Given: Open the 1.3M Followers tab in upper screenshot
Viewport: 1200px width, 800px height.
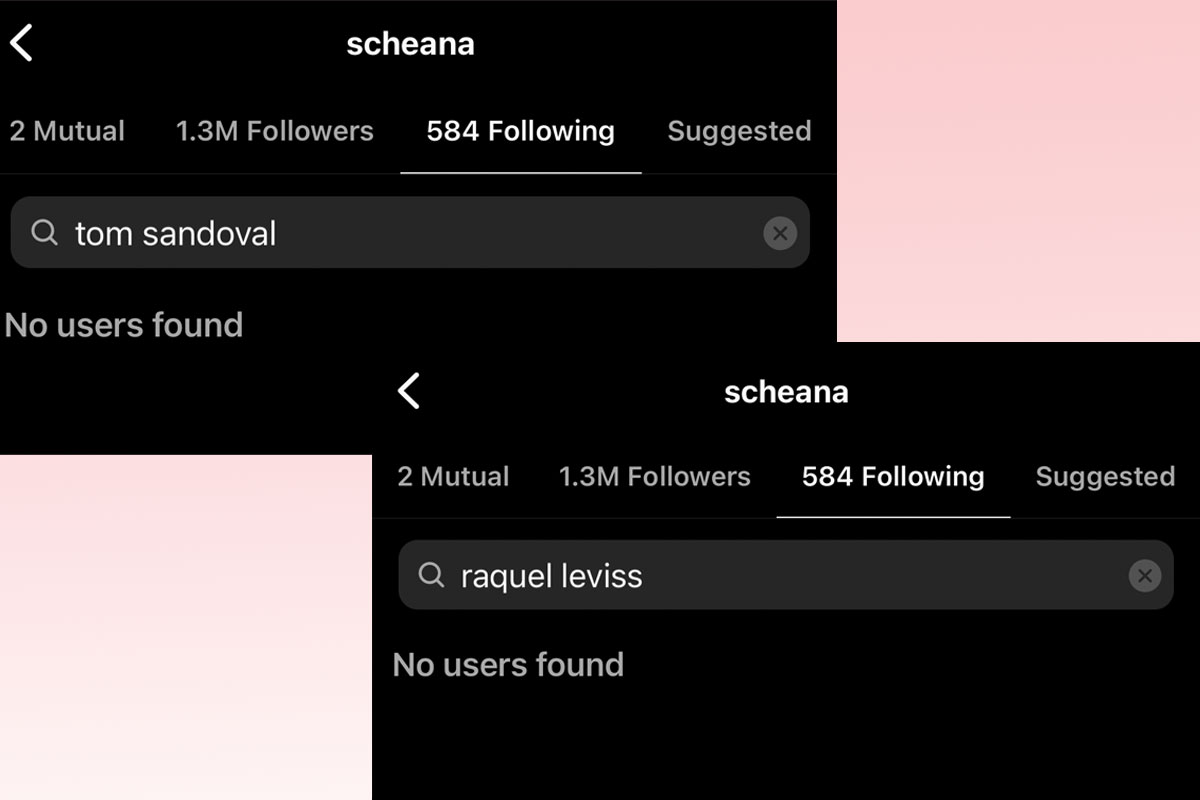Looking at the screenshot, I should [275, 131].
